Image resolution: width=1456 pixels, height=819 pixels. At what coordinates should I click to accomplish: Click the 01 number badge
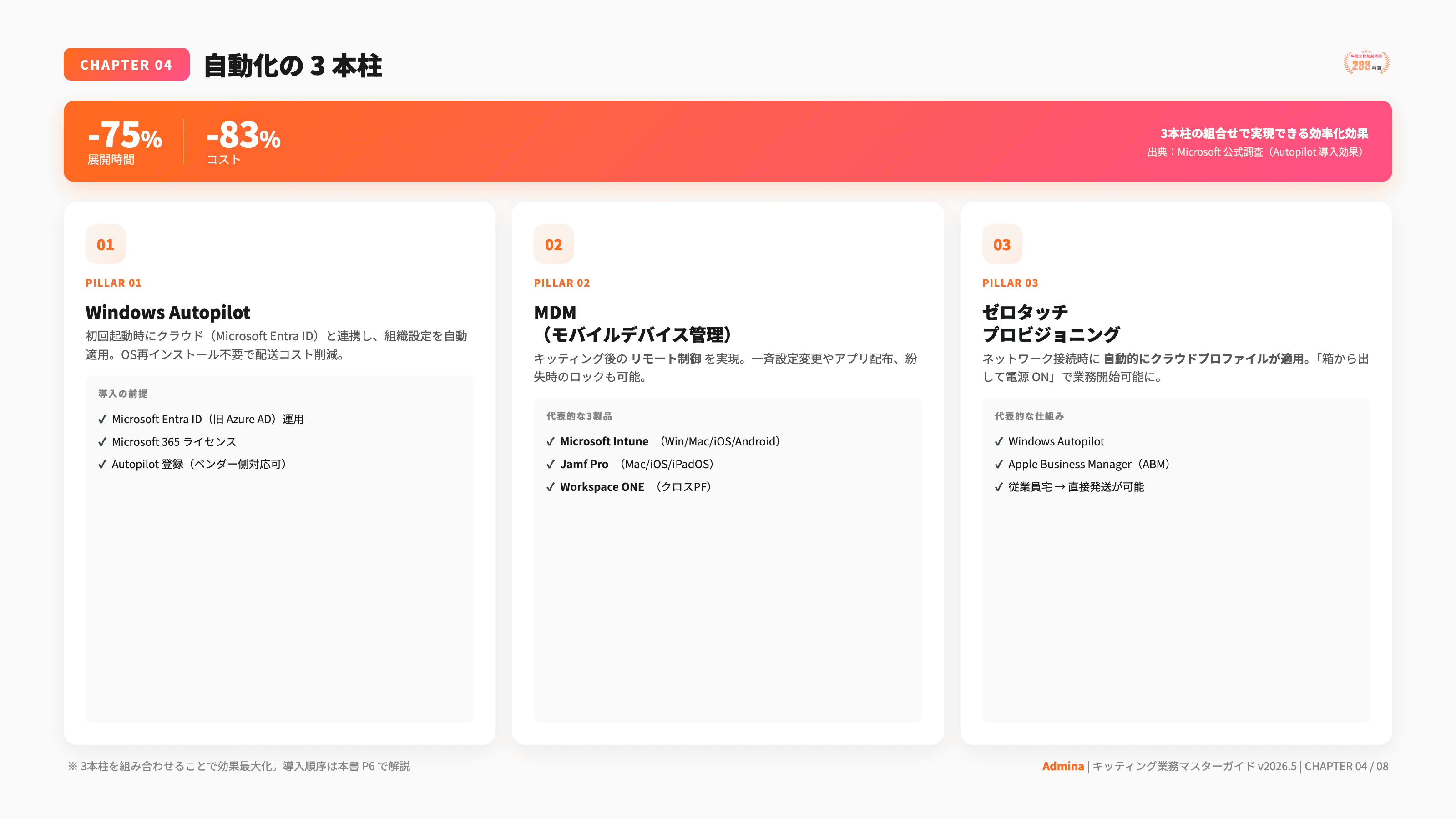[105, 244]
